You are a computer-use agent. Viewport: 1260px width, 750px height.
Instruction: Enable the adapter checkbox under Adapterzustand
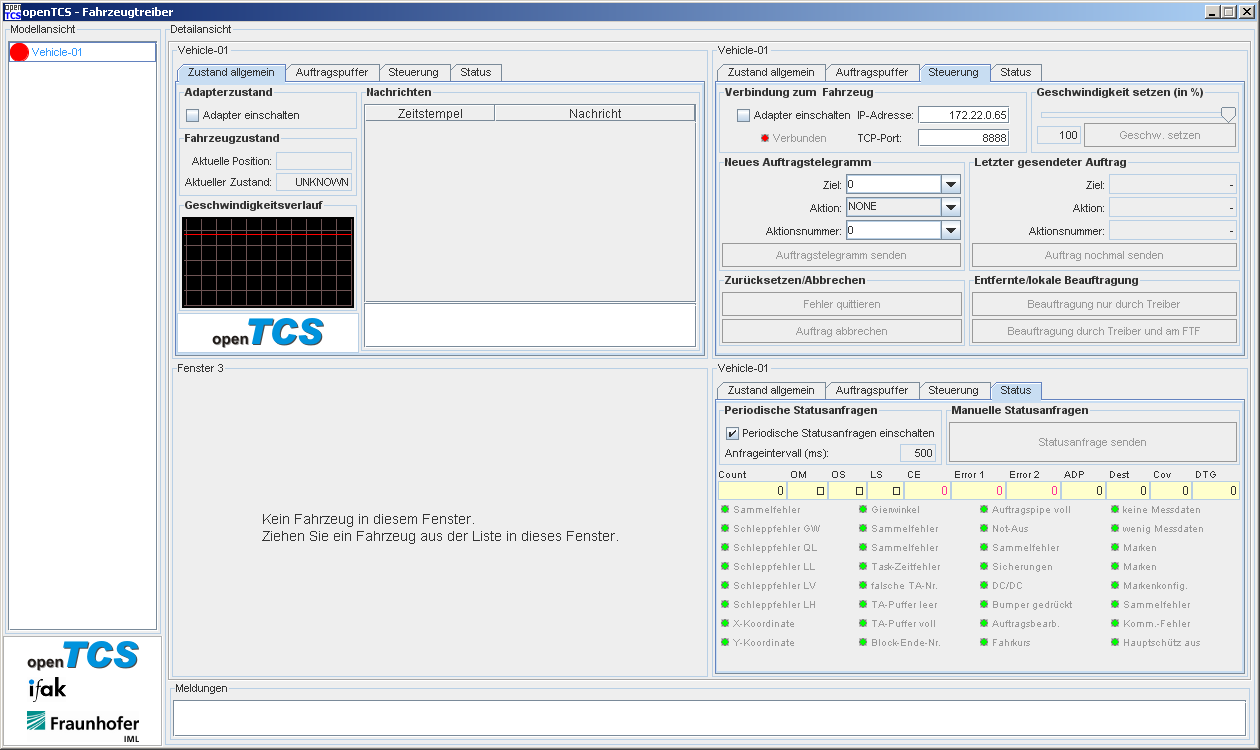click(193, 116)
